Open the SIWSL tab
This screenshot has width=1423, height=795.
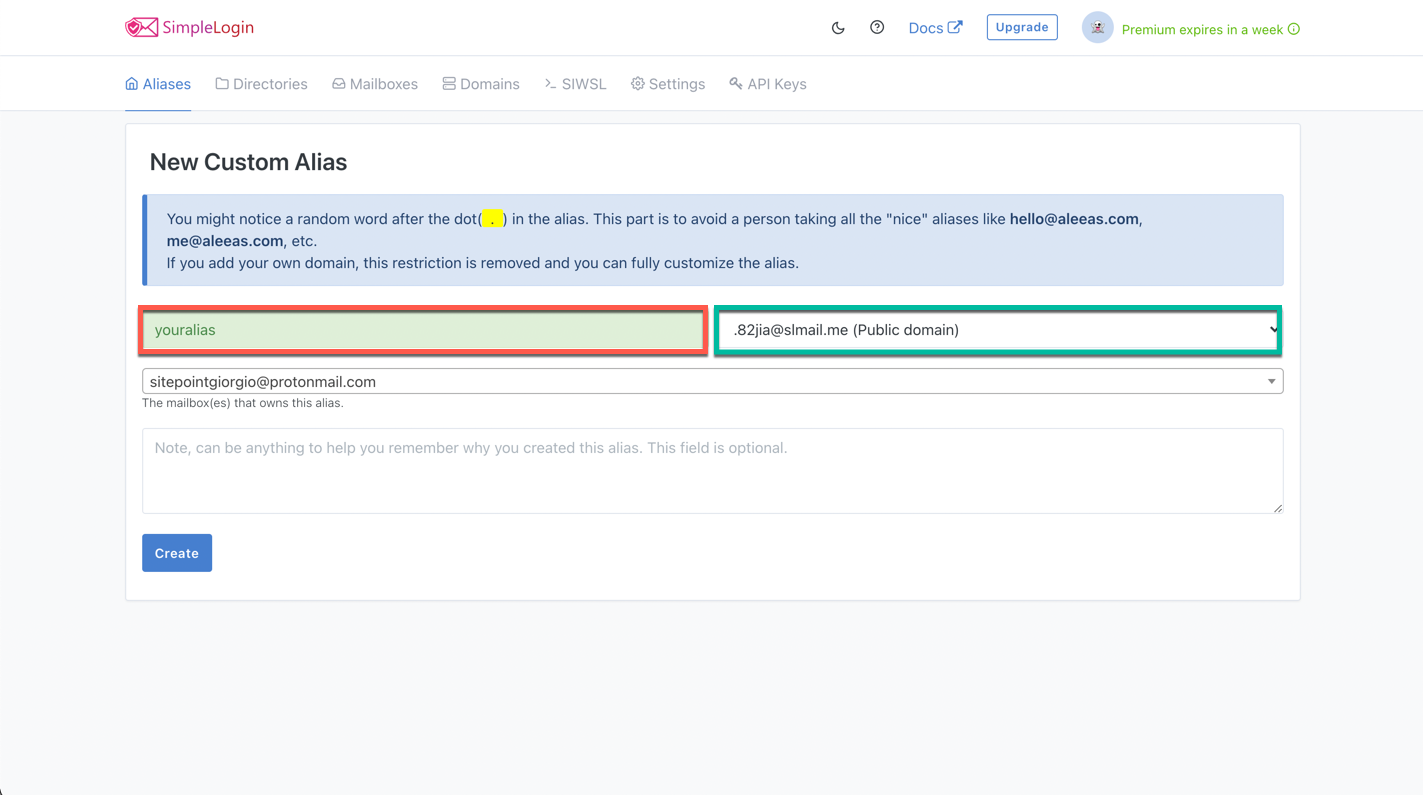tap(576, 84)
